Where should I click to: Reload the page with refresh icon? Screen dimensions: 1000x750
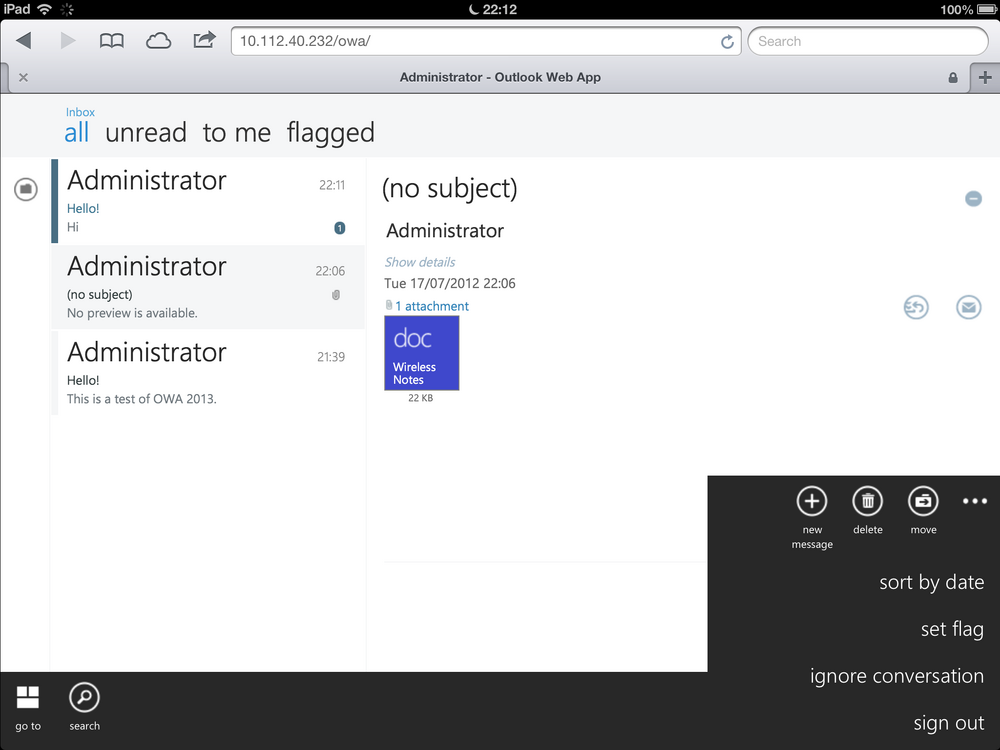tap(727, 41)
